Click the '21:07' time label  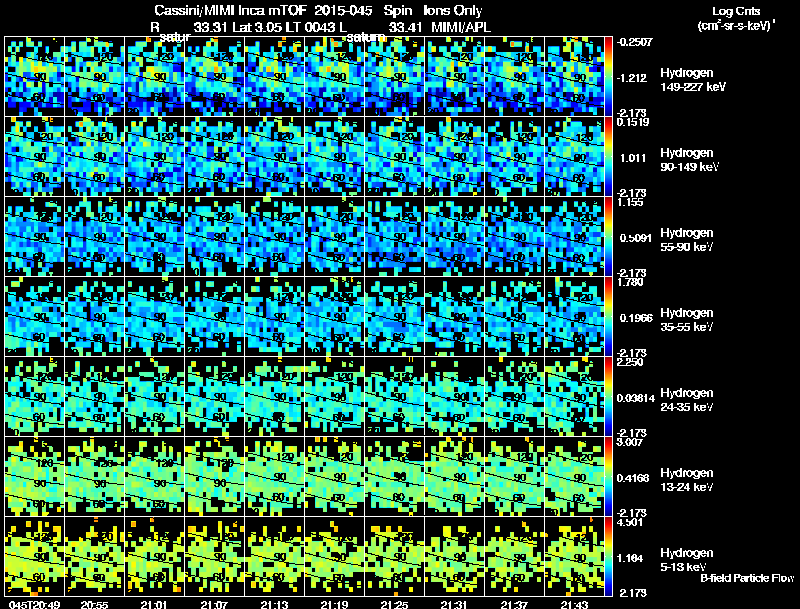click(214, 604)
